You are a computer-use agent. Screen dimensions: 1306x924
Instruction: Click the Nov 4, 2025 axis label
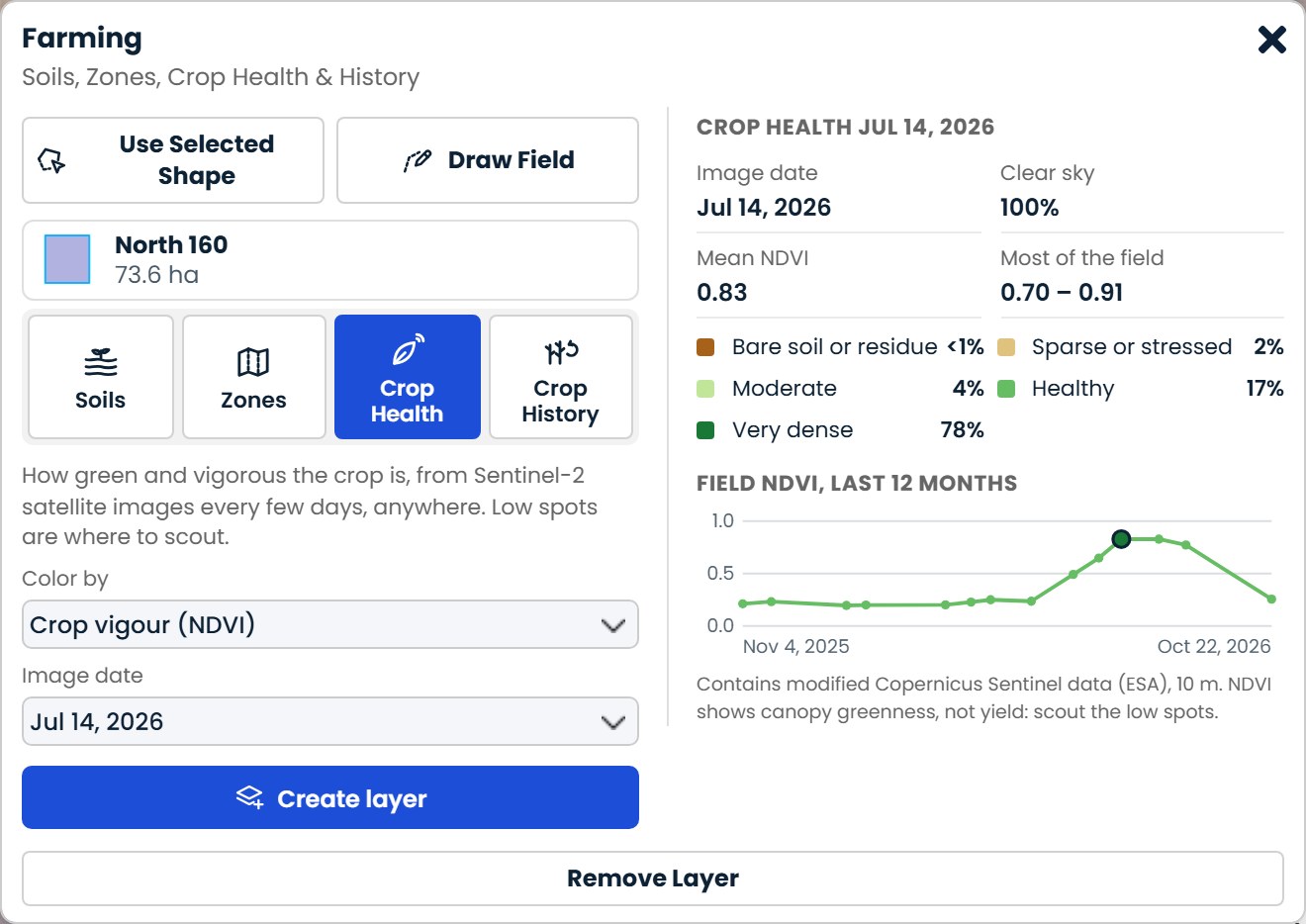[x=795, y=646]
